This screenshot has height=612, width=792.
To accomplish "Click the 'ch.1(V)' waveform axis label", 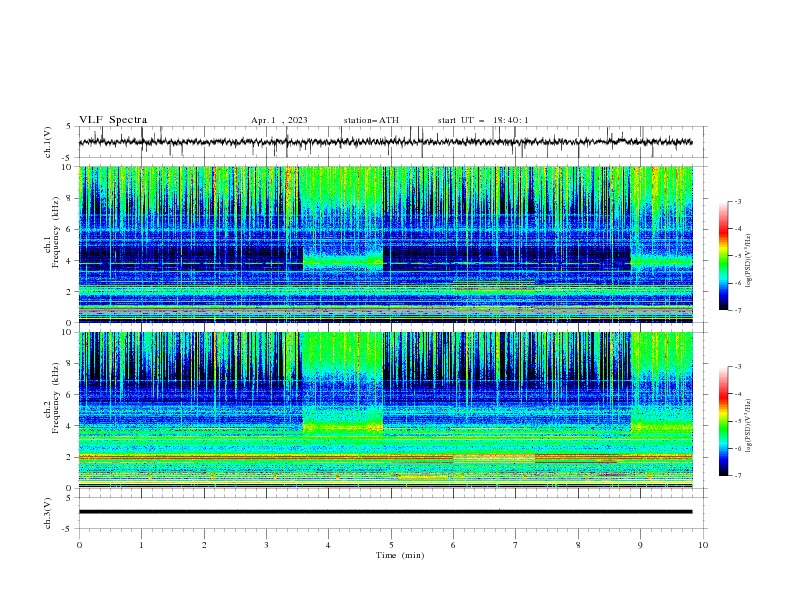I will pos(48,142).
